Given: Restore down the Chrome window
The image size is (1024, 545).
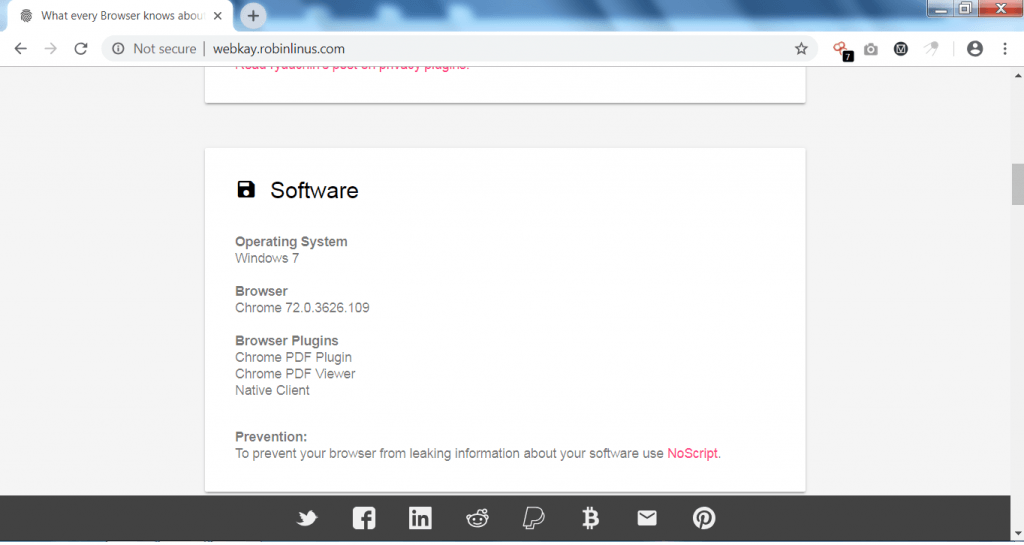Looking at the screenshot, I should 966,8.
